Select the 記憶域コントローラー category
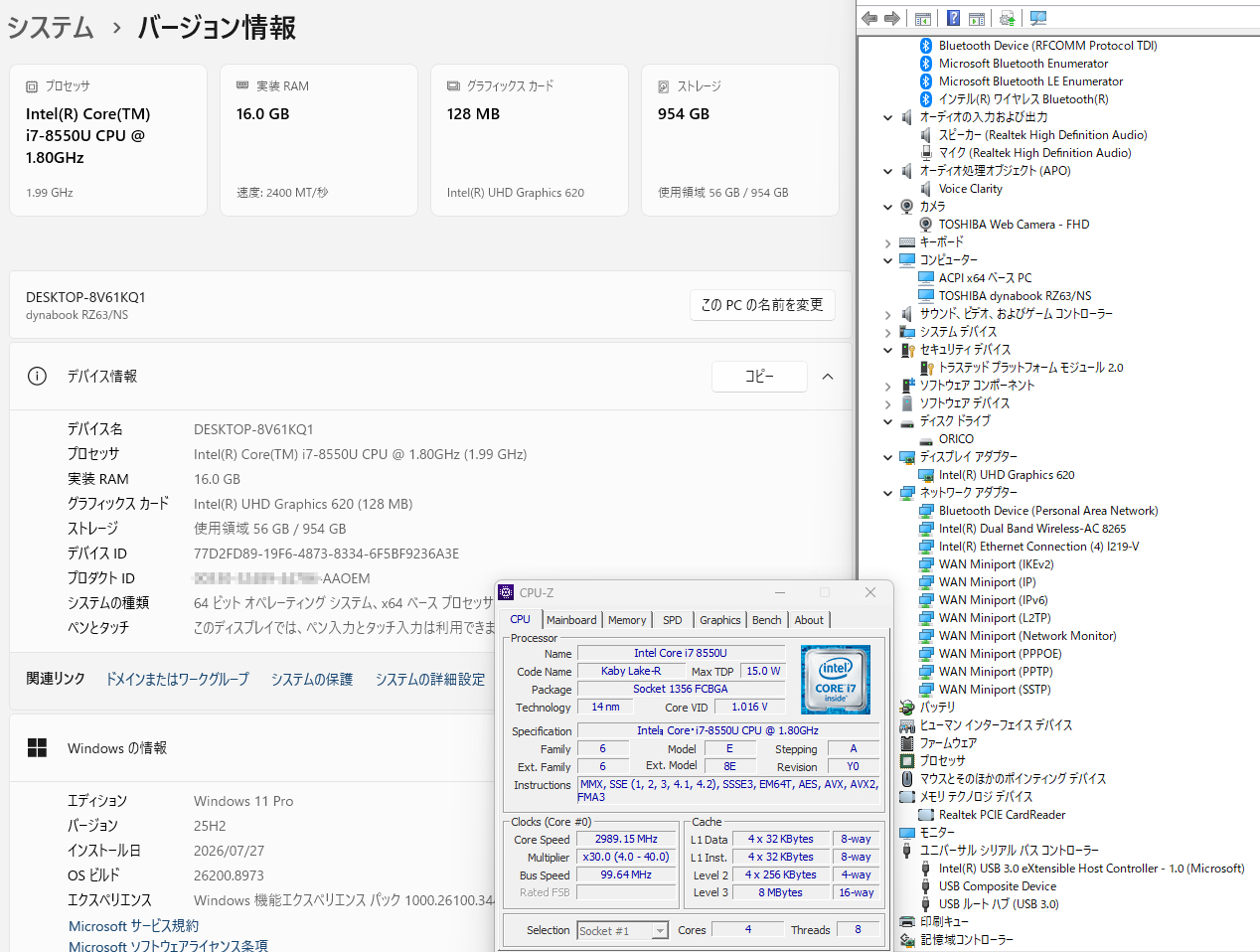Viewport: 1260px width, 952px height. (x=966, y=940)
